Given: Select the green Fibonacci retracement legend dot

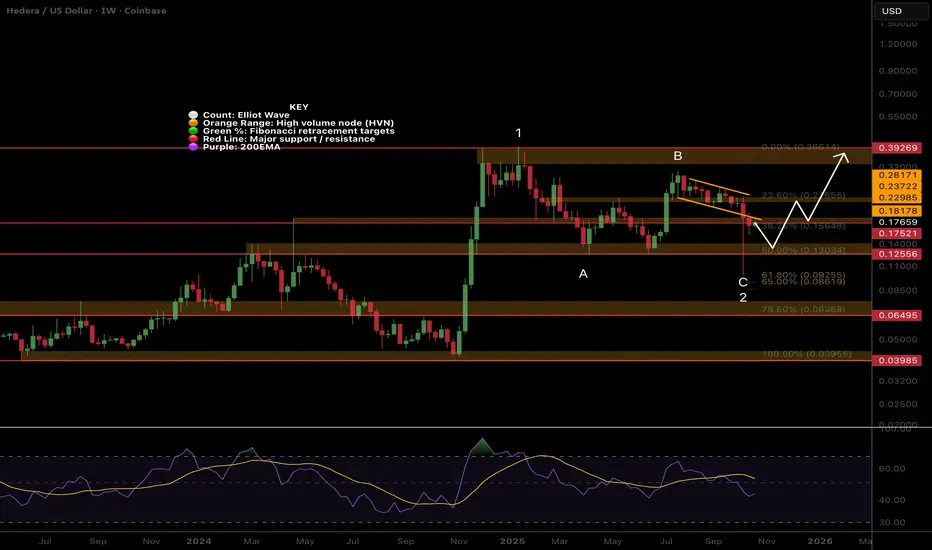Looking at the screenshot, I should click(193, 131).
